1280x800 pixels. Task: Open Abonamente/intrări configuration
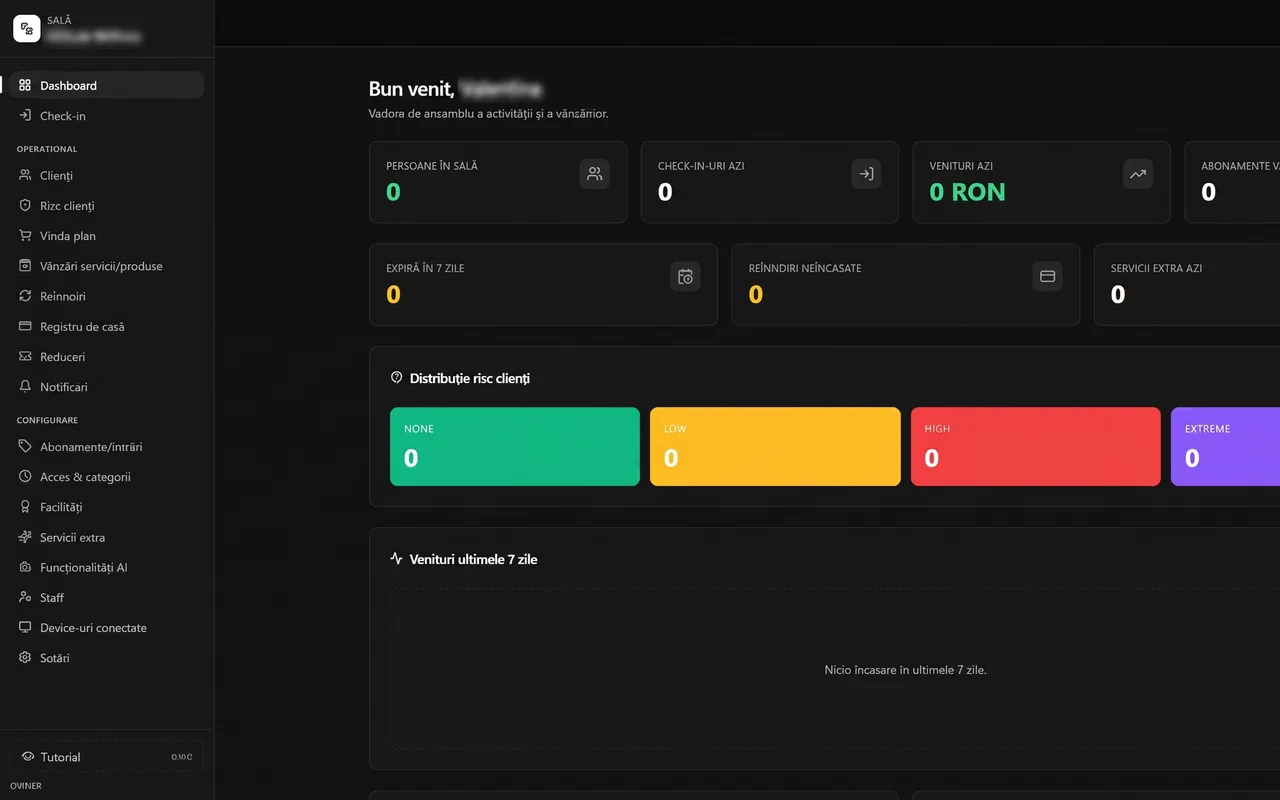106,447
